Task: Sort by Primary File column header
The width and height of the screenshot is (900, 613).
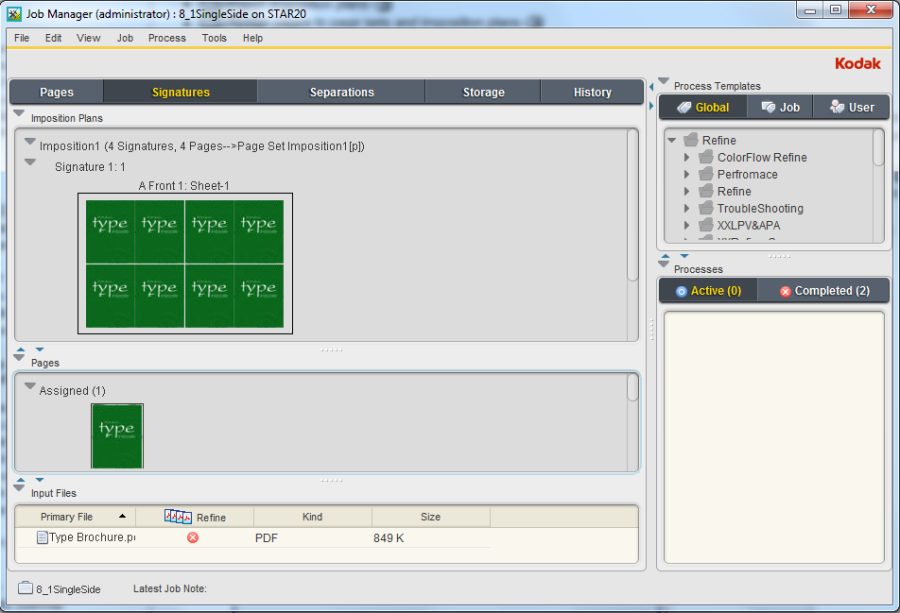Action: click(67, 517)
